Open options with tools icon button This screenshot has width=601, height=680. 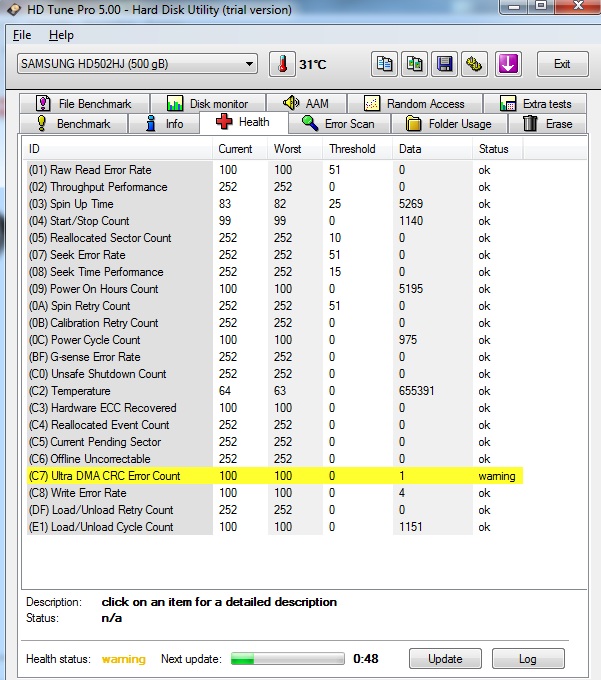tap(474, 64)
